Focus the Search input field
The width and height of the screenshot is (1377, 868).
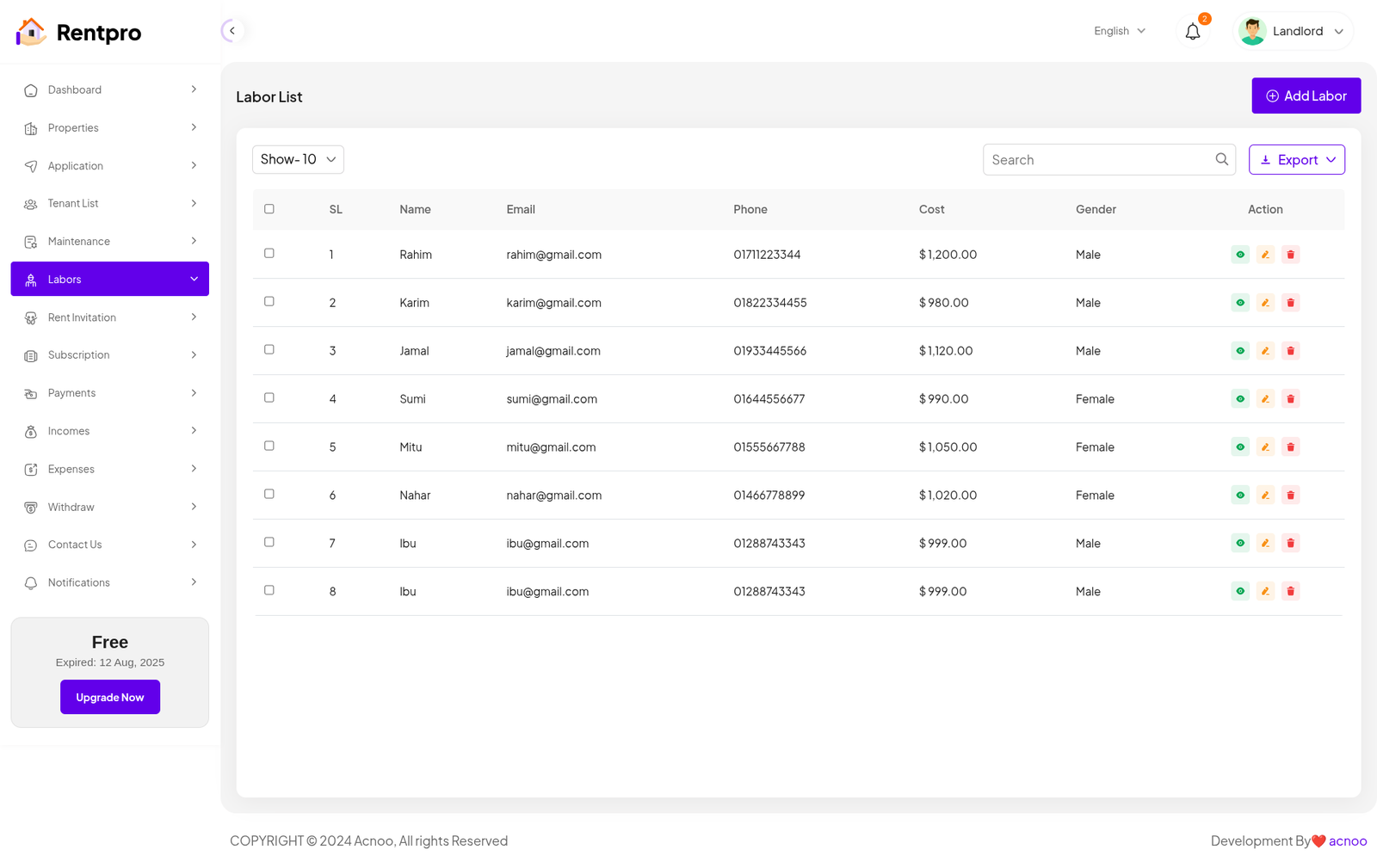coord(1097,160)
